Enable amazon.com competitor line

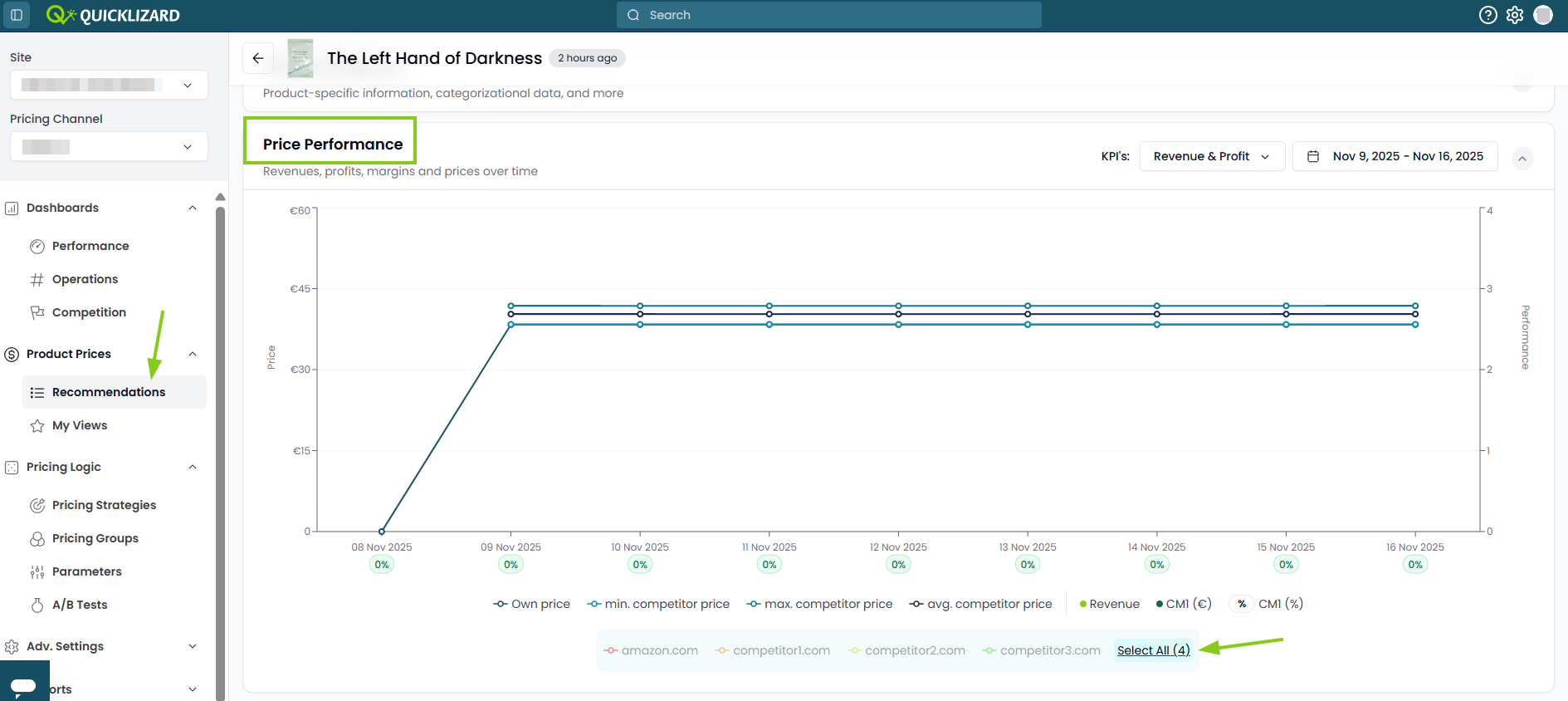pos(651,650)
